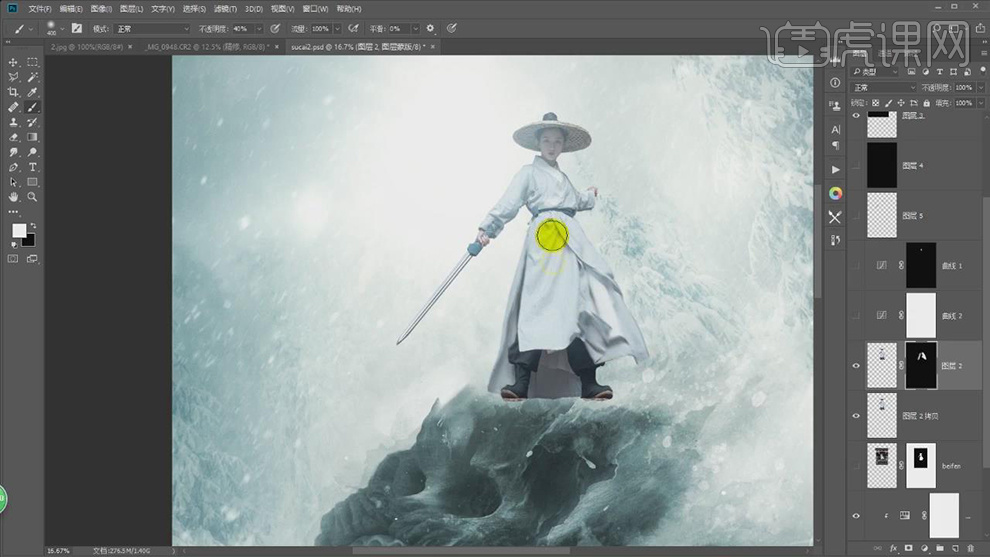Change the screen mode
Screen dimensions: 990x557
32,259
